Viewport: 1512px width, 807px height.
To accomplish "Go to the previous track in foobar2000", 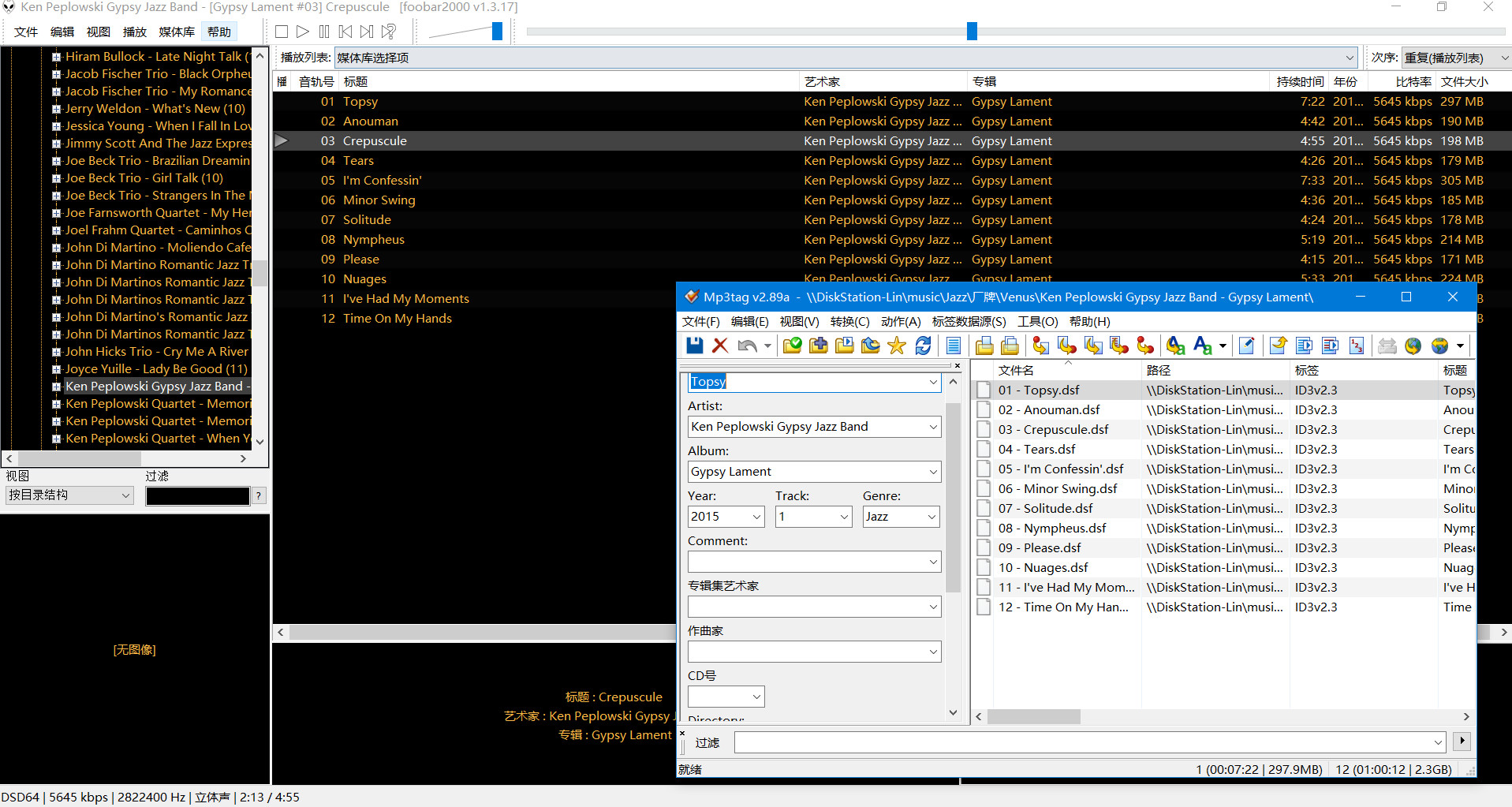I will pos(345,32).
